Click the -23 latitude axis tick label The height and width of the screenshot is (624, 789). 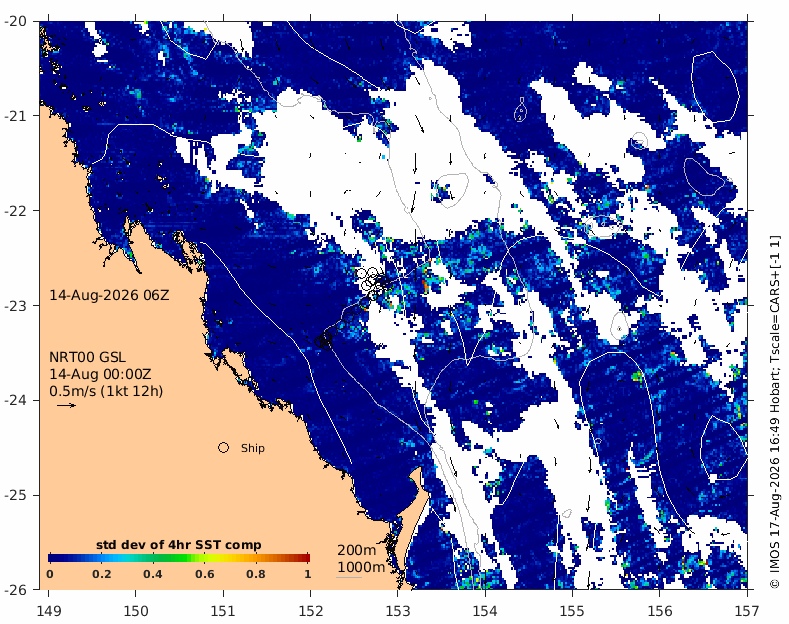point(17,305)
